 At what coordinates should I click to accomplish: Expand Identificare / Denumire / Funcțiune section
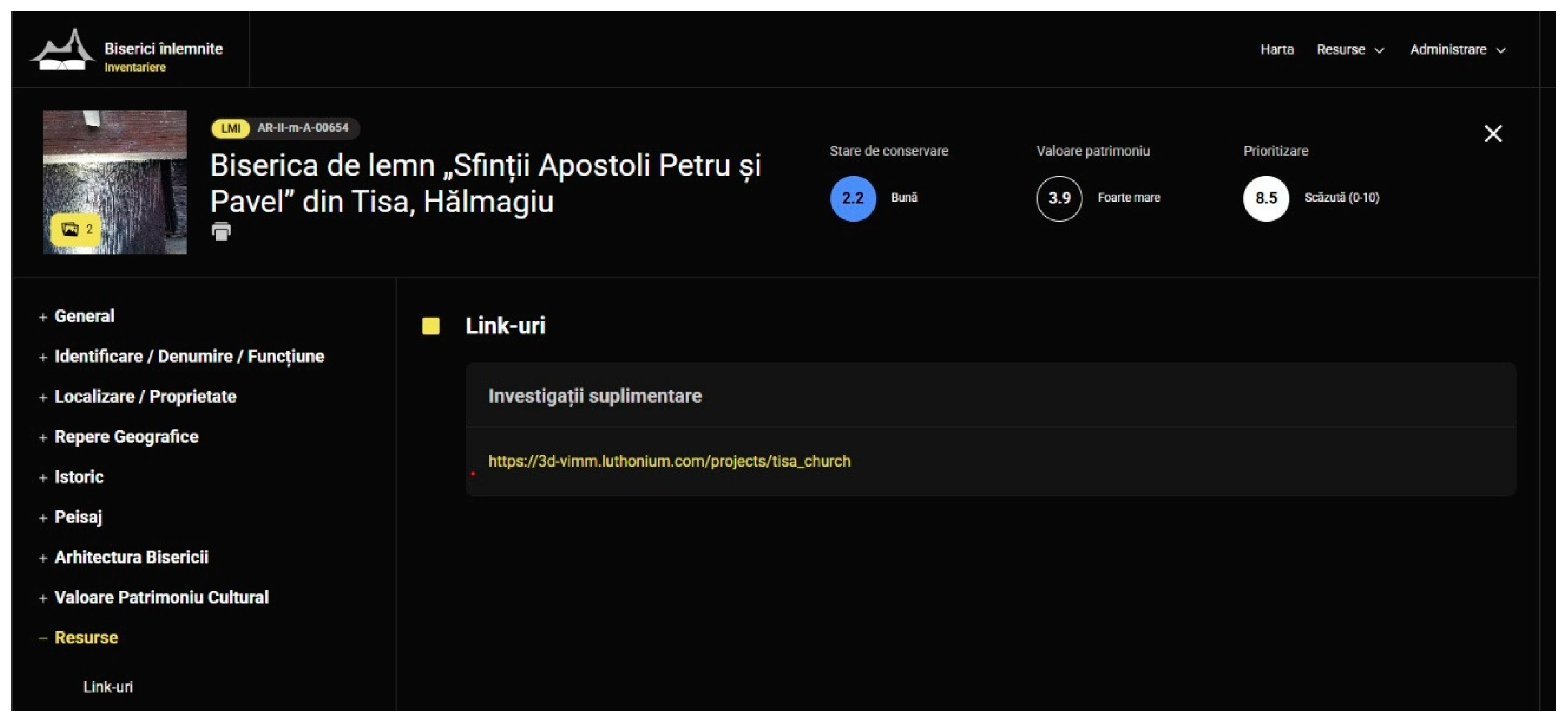point(189,356)
